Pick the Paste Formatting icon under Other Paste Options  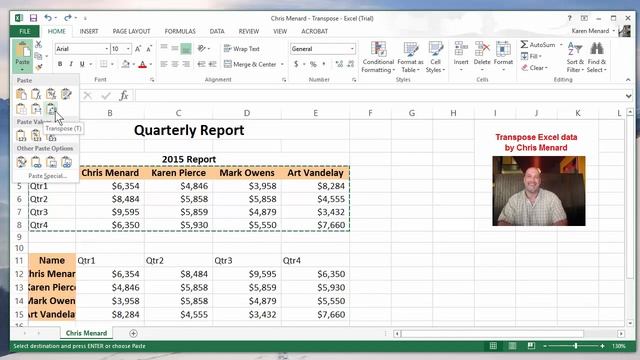click(21, 162)
